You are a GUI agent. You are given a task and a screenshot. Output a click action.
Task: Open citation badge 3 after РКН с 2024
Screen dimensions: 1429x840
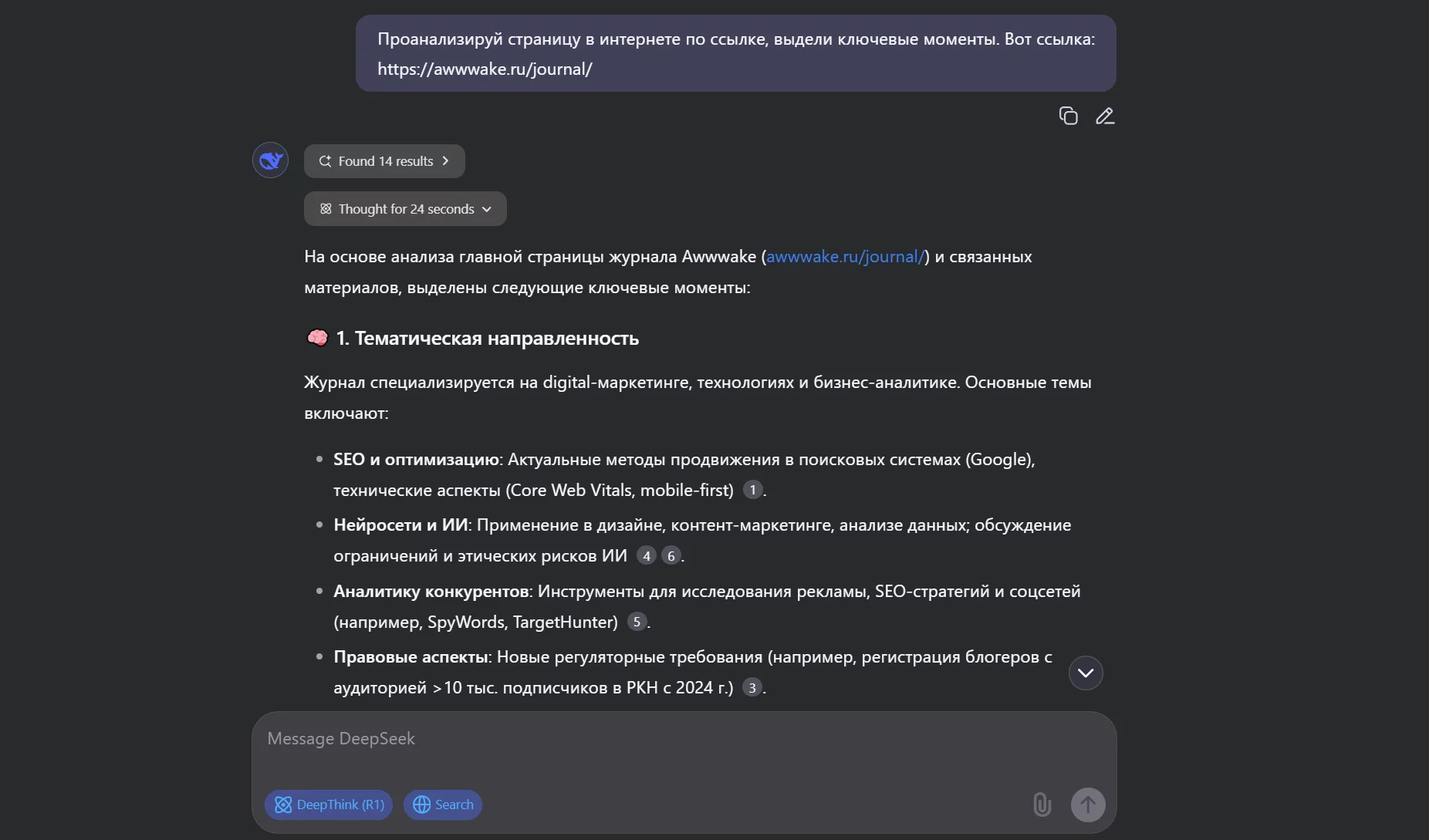(752, 687)
